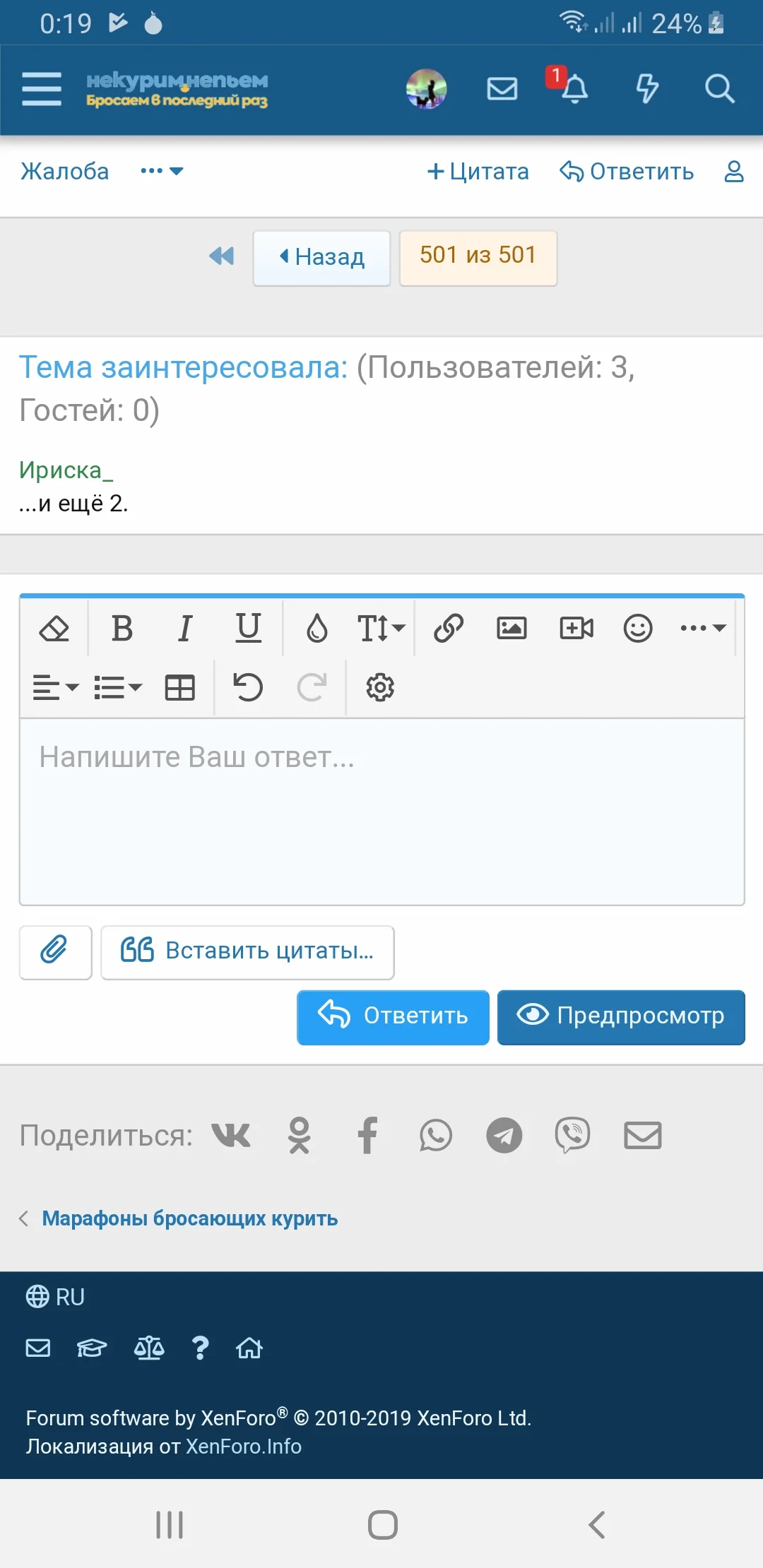
Task: Click the Назад pagination button
Action: tap(321, 257)
